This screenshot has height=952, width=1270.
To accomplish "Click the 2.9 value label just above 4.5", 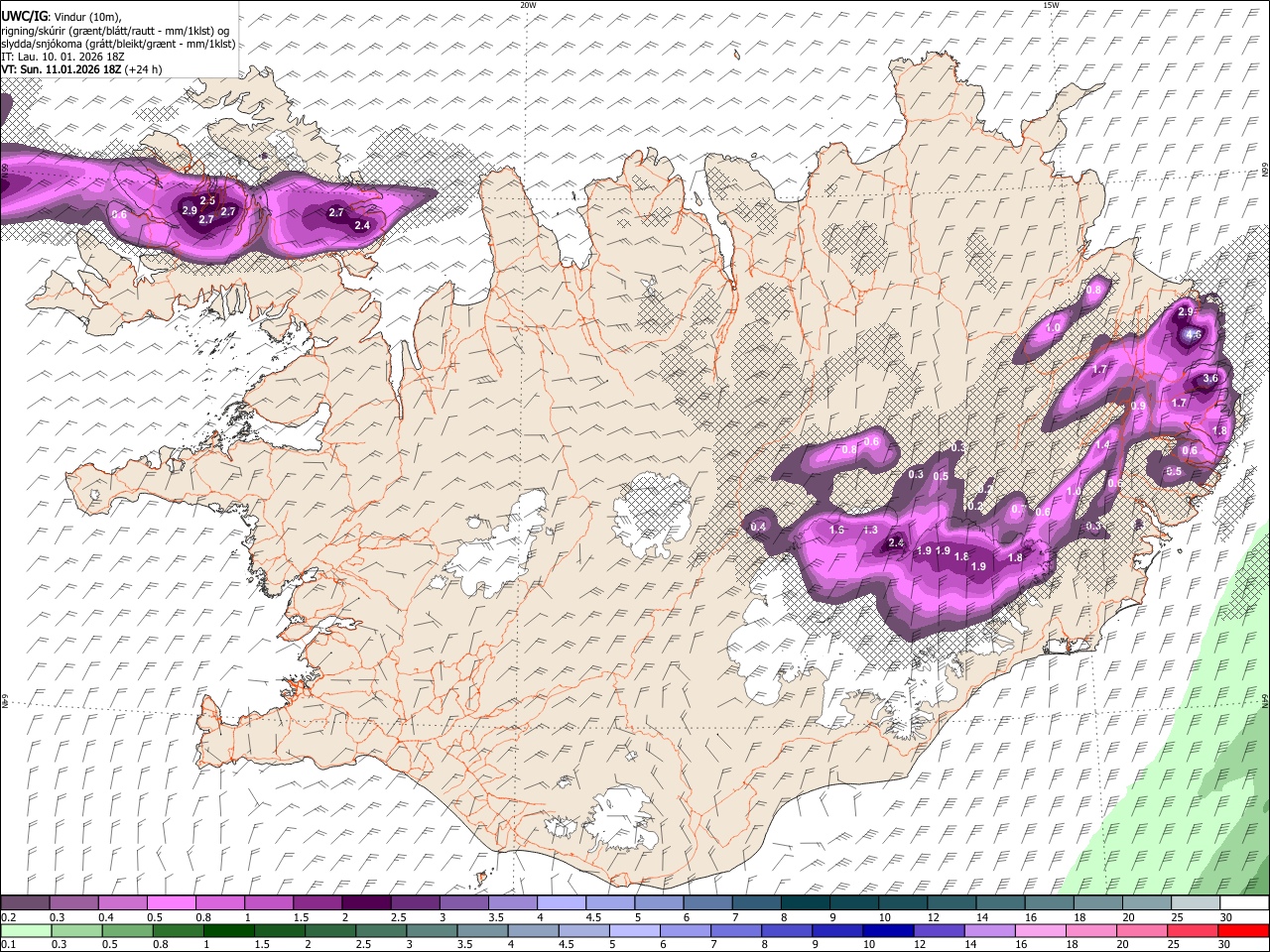I will [1186, 311].
